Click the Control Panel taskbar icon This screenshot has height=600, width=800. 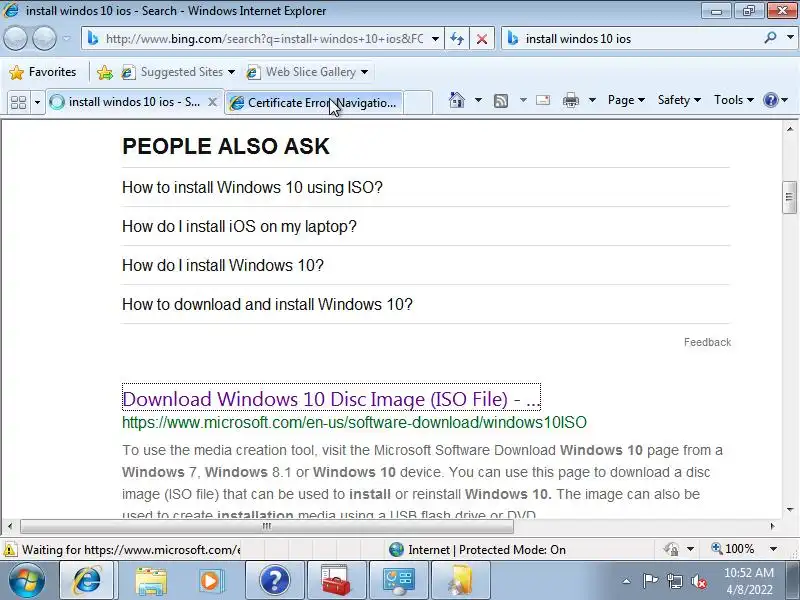[398, 581]
